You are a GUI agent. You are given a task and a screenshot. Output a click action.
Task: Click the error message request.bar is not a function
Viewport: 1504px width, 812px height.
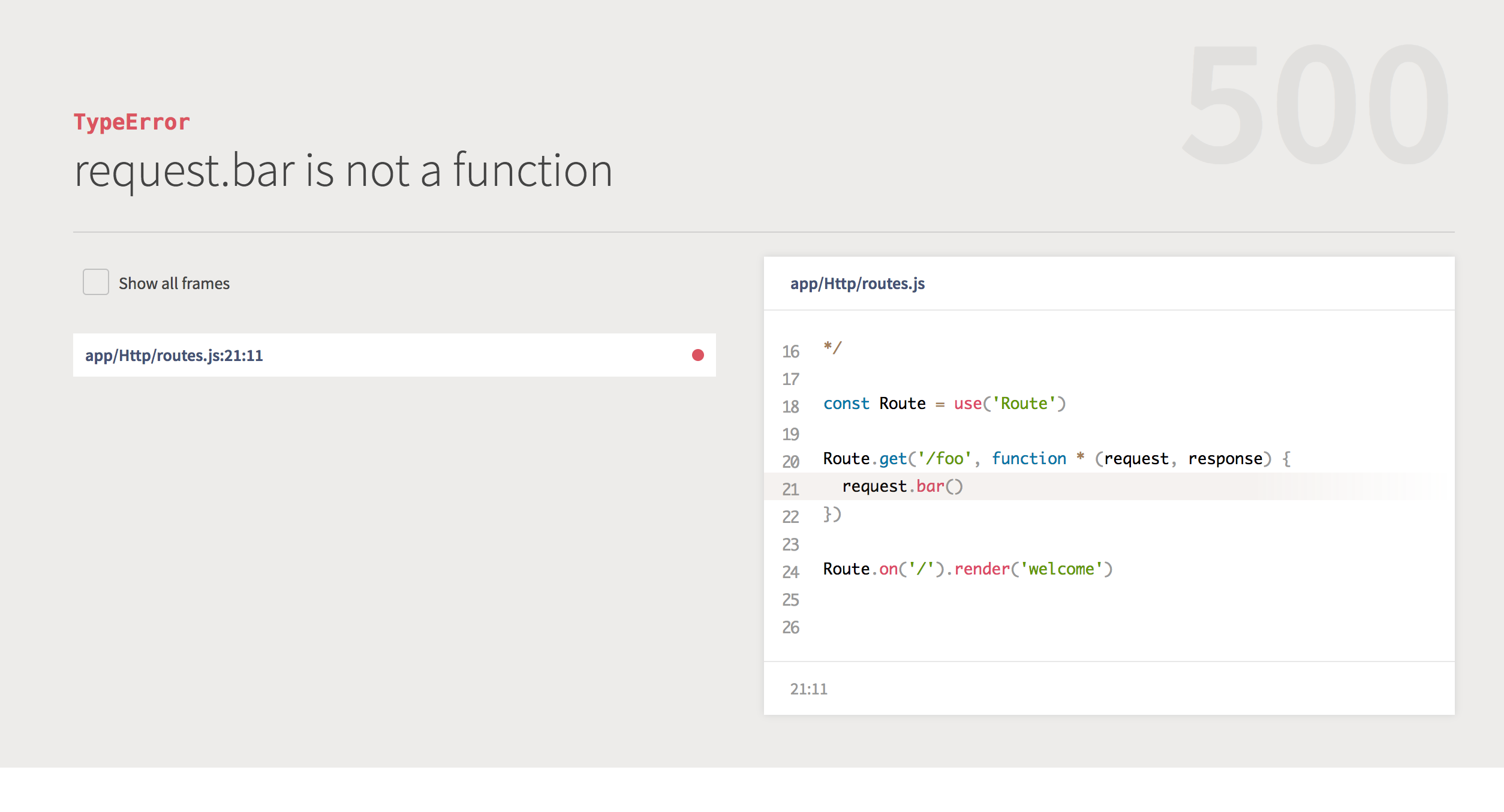(343, 171)
